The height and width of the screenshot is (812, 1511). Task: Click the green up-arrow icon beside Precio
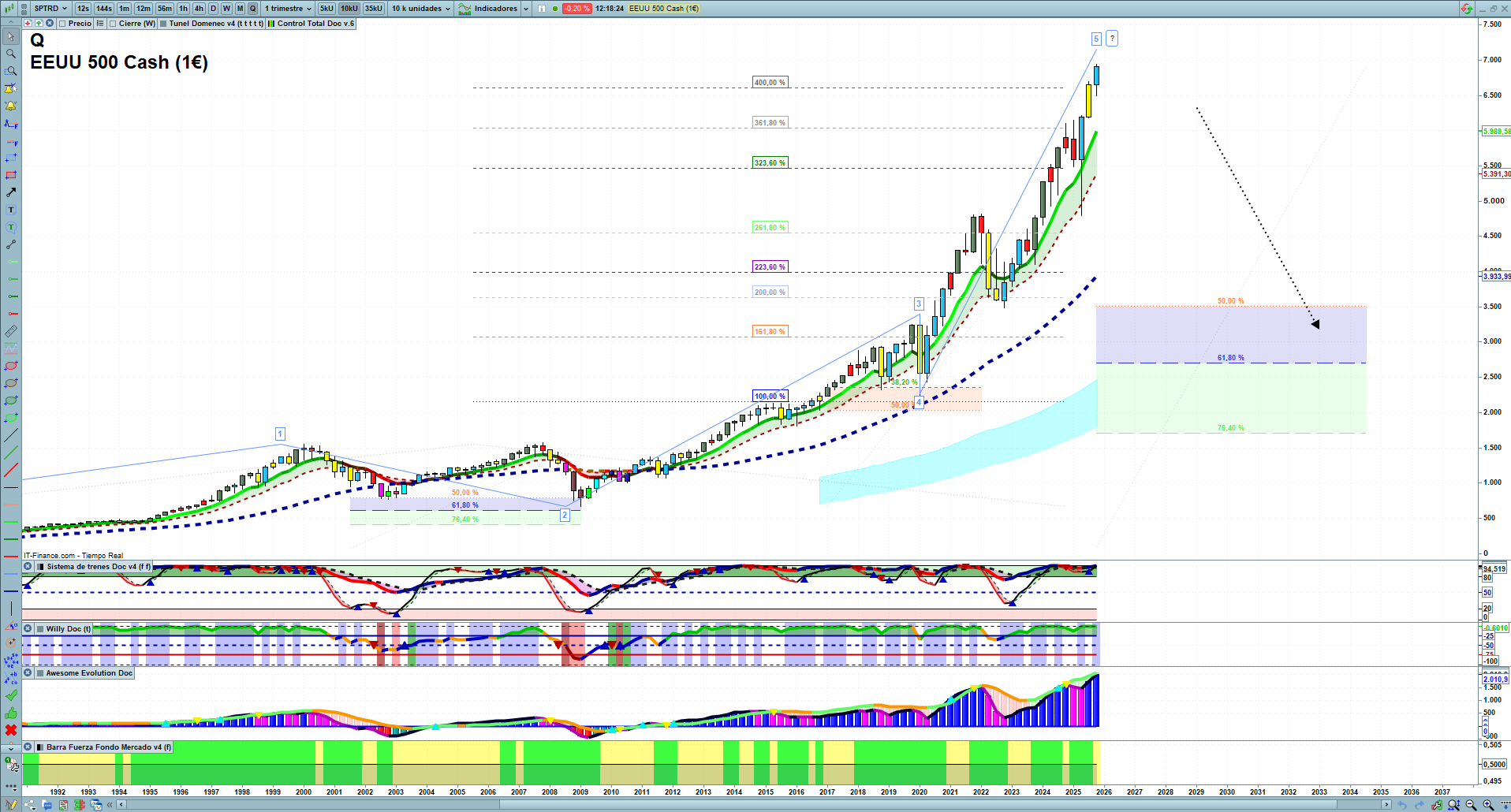[x=39, y=24]
